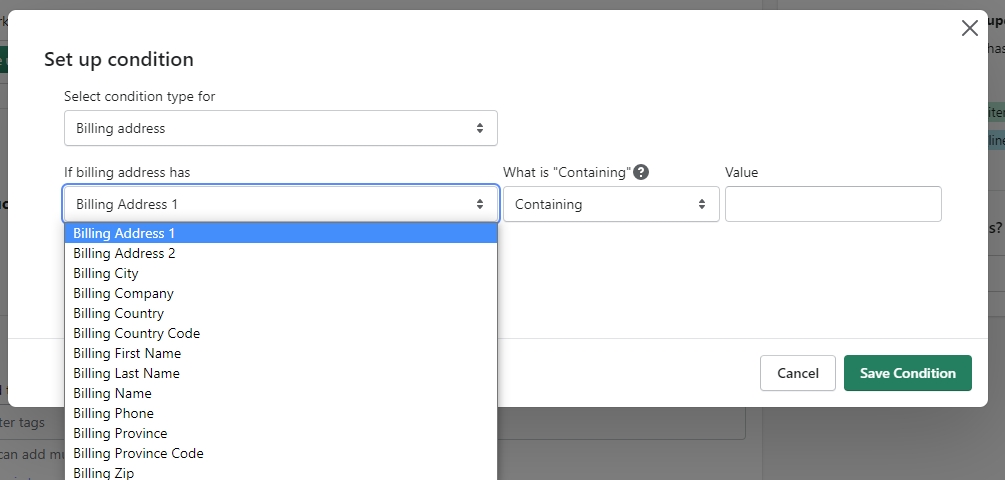1005x480 pixels.
Task: Open the Containing operator dropdown
Action: point(610,204)
